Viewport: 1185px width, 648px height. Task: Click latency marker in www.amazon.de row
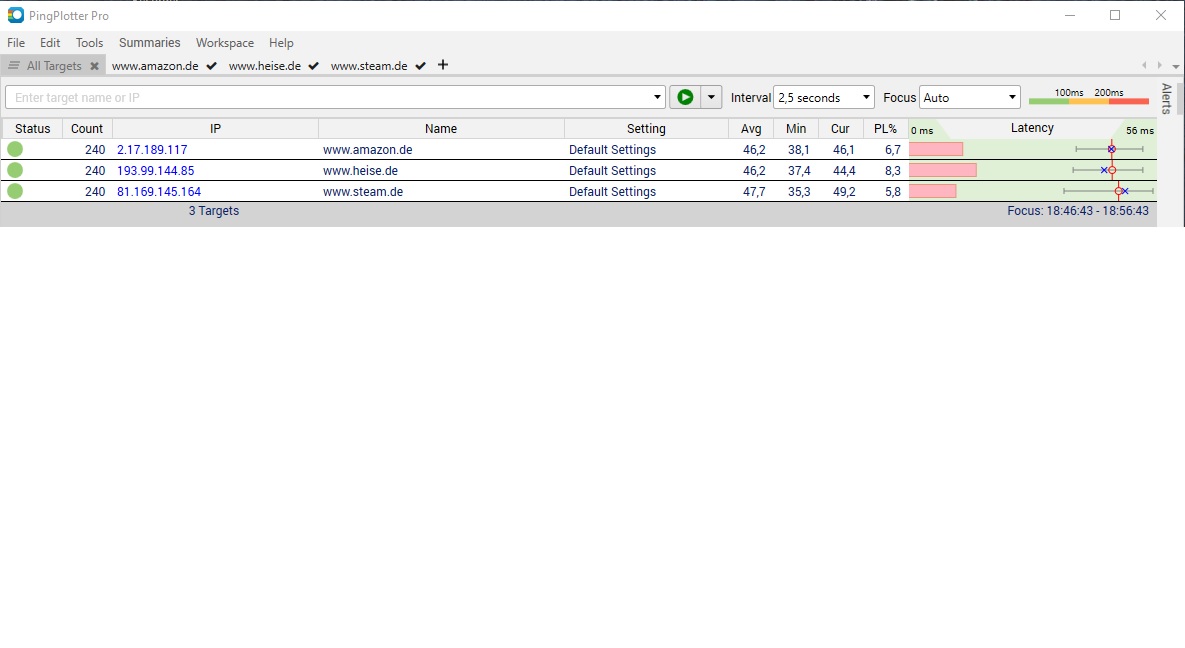point(1112,149)
